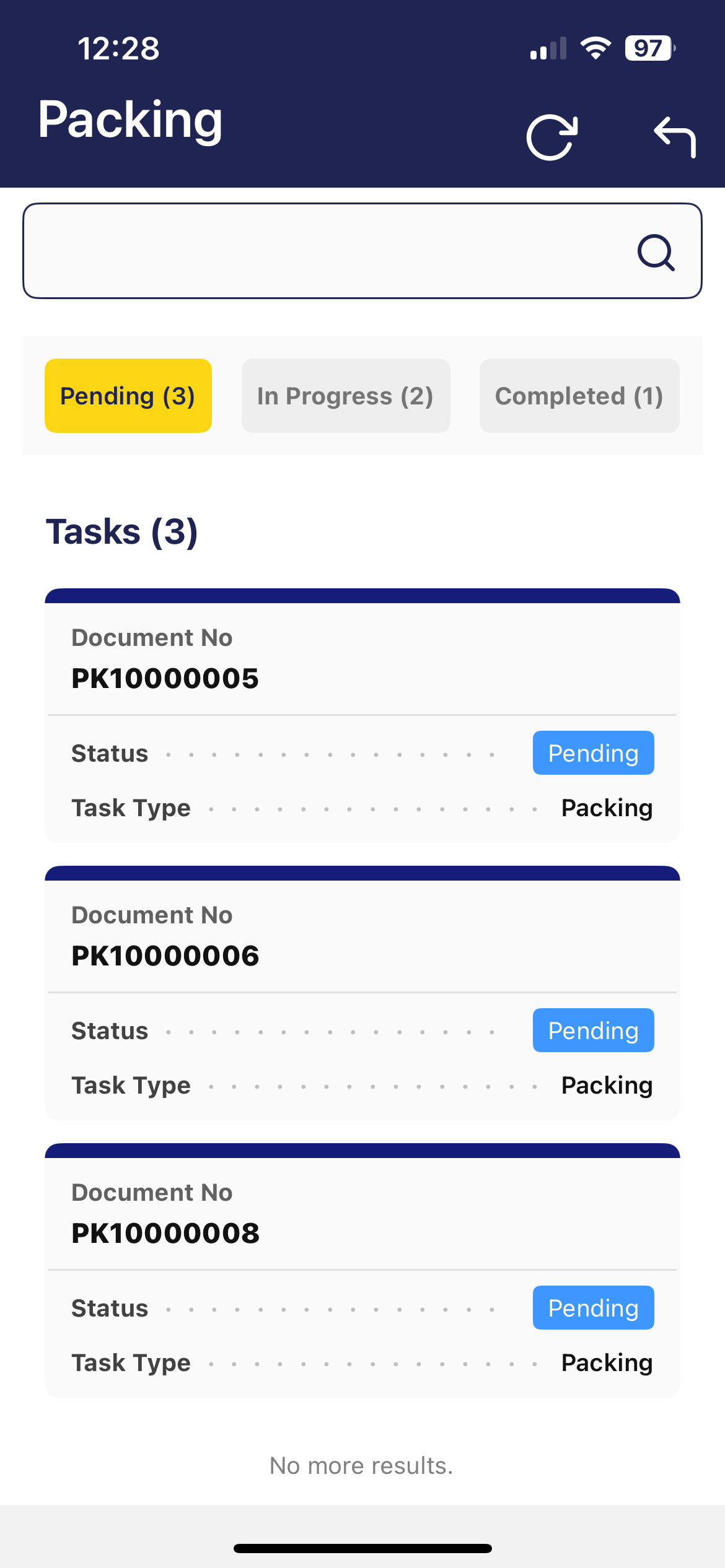
Task: Tap the Tasks (3) heading
Action: [122, 532]
